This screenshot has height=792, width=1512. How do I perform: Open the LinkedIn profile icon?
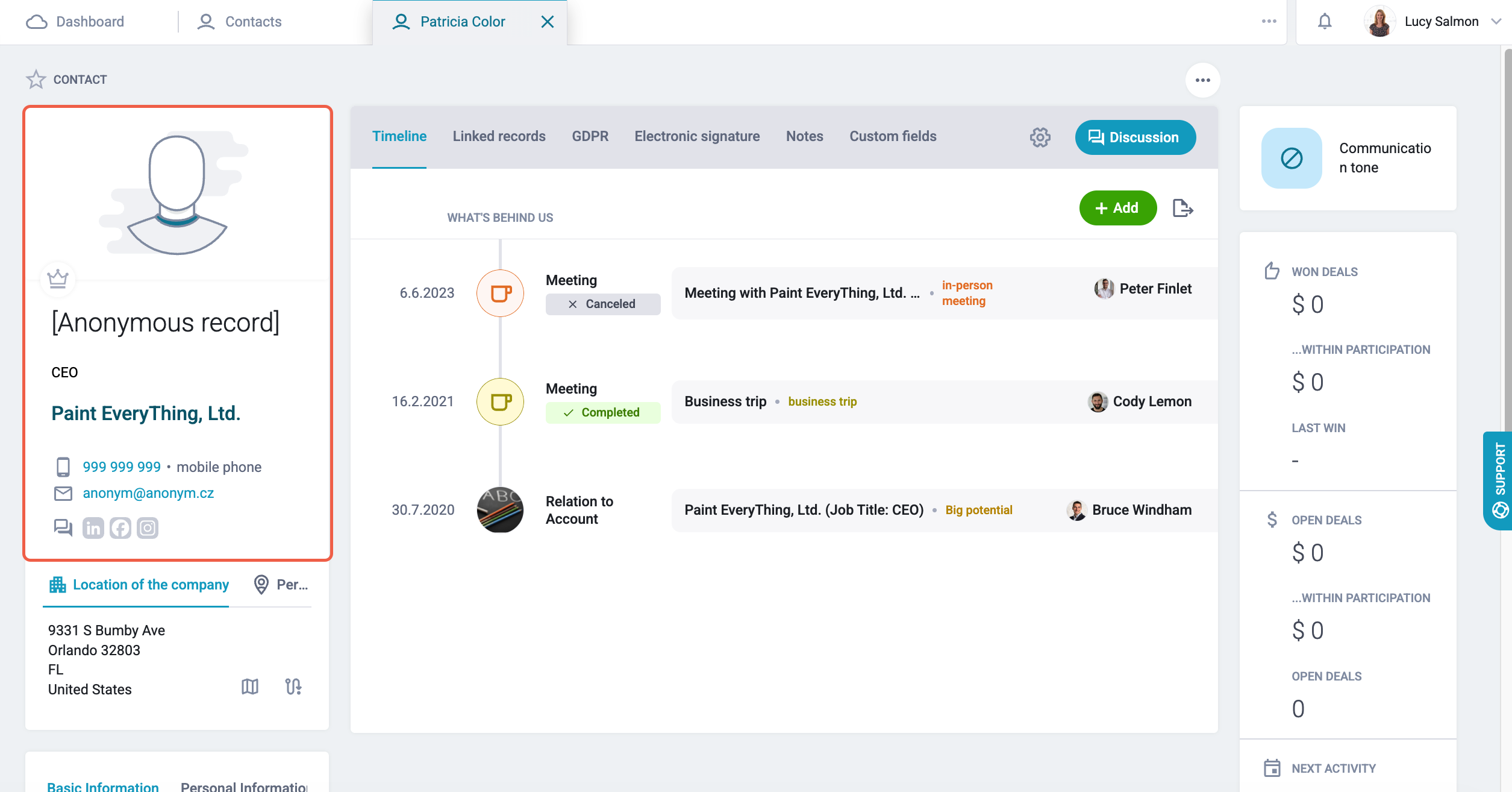pos(93,528)
